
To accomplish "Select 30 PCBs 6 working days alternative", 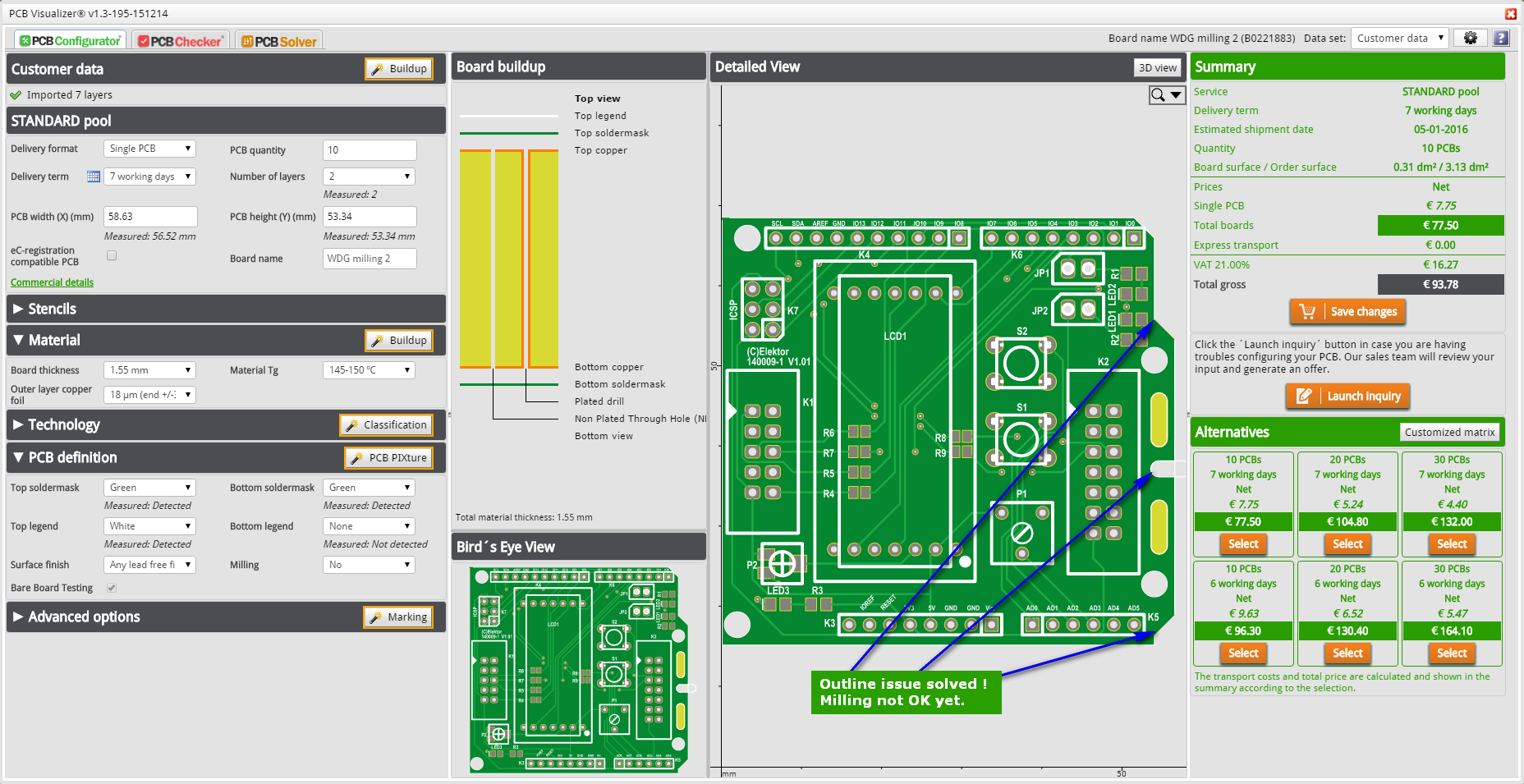I will (1452, 653).
